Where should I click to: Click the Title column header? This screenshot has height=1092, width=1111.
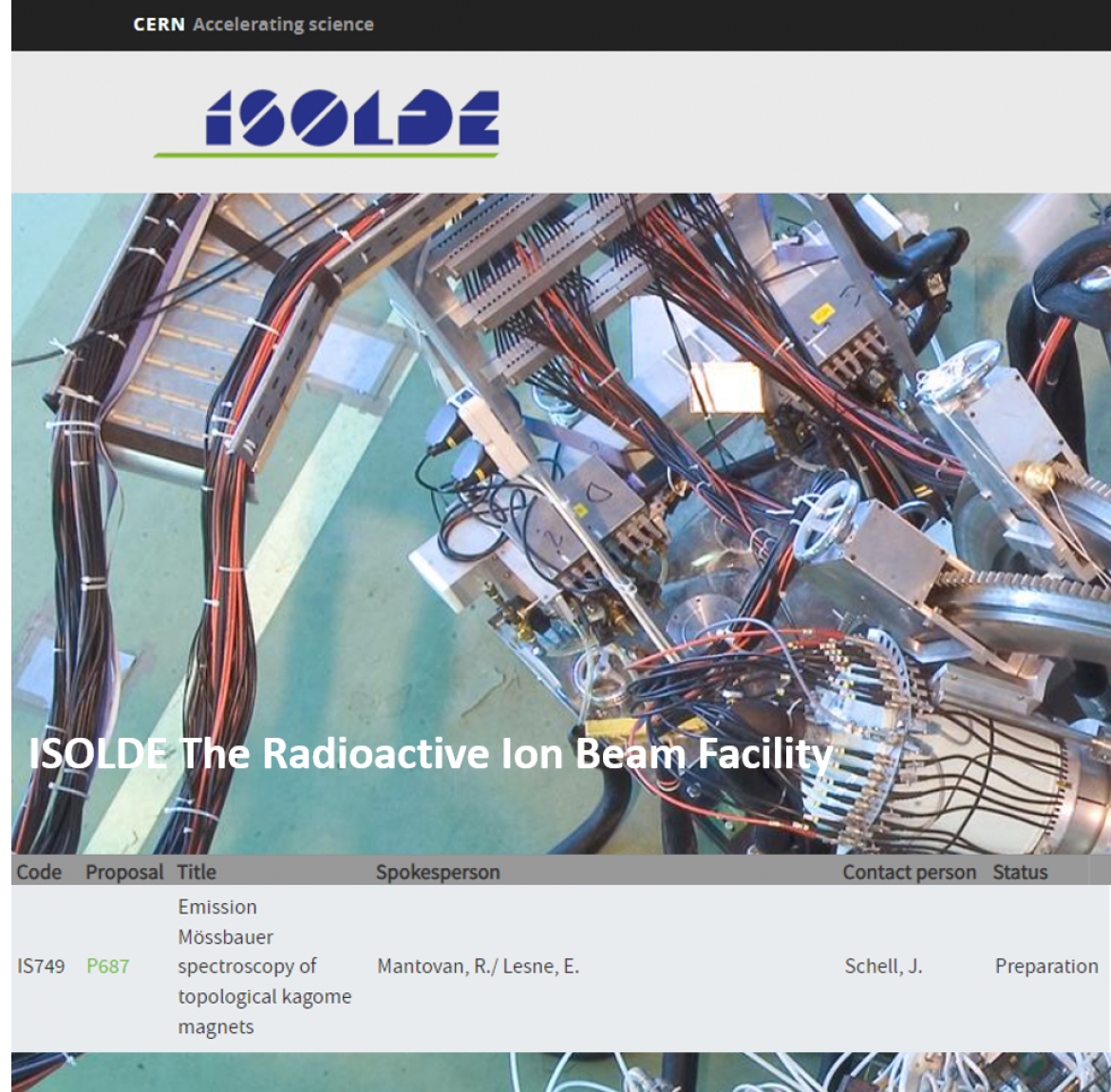coord(197,872)
